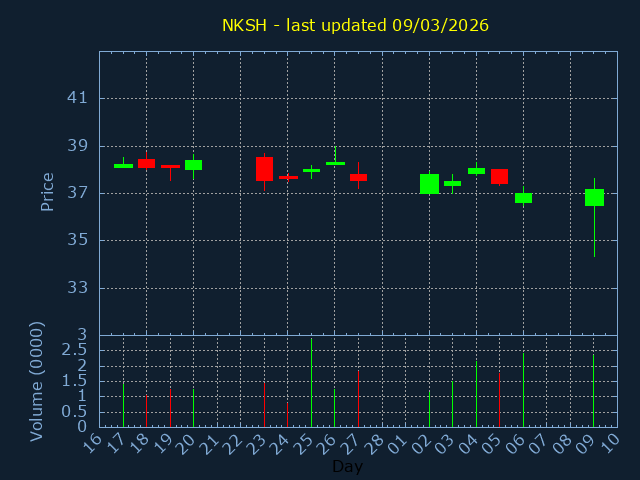Click the red candlestick on day 27
The image size is (640, 480).
coord(358,177)
